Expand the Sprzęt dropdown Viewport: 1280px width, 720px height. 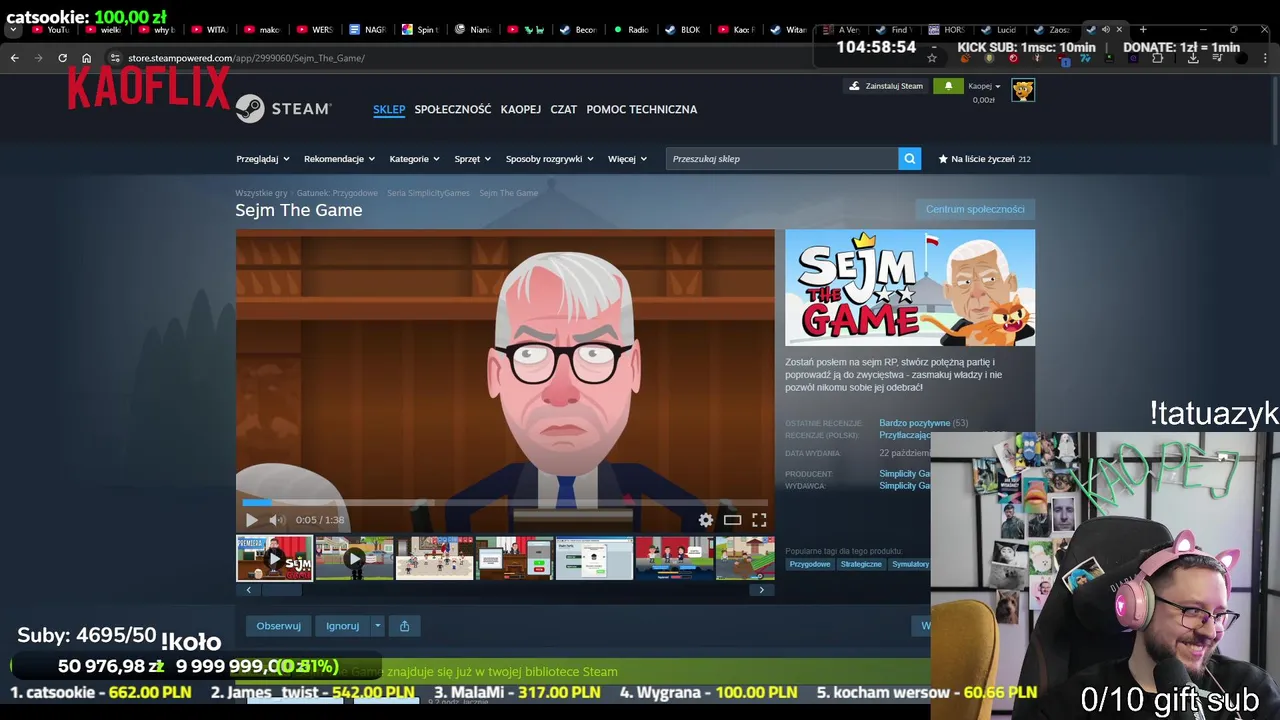coord(472,159)
